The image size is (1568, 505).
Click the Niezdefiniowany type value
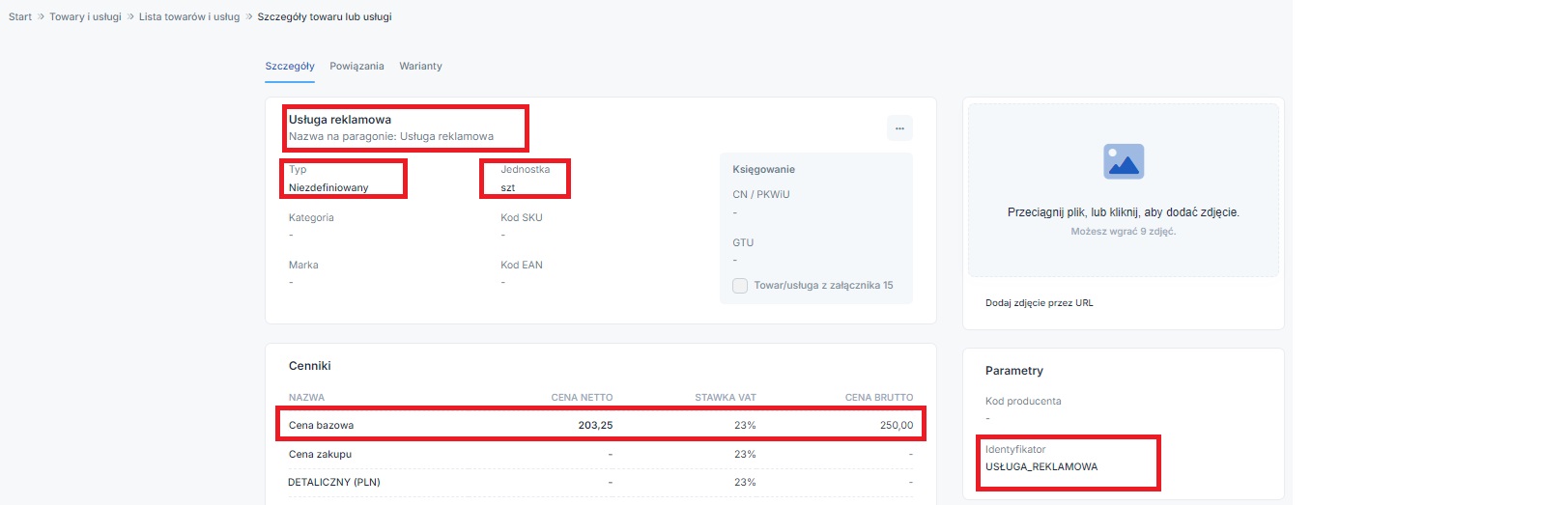tap(328, 188)
